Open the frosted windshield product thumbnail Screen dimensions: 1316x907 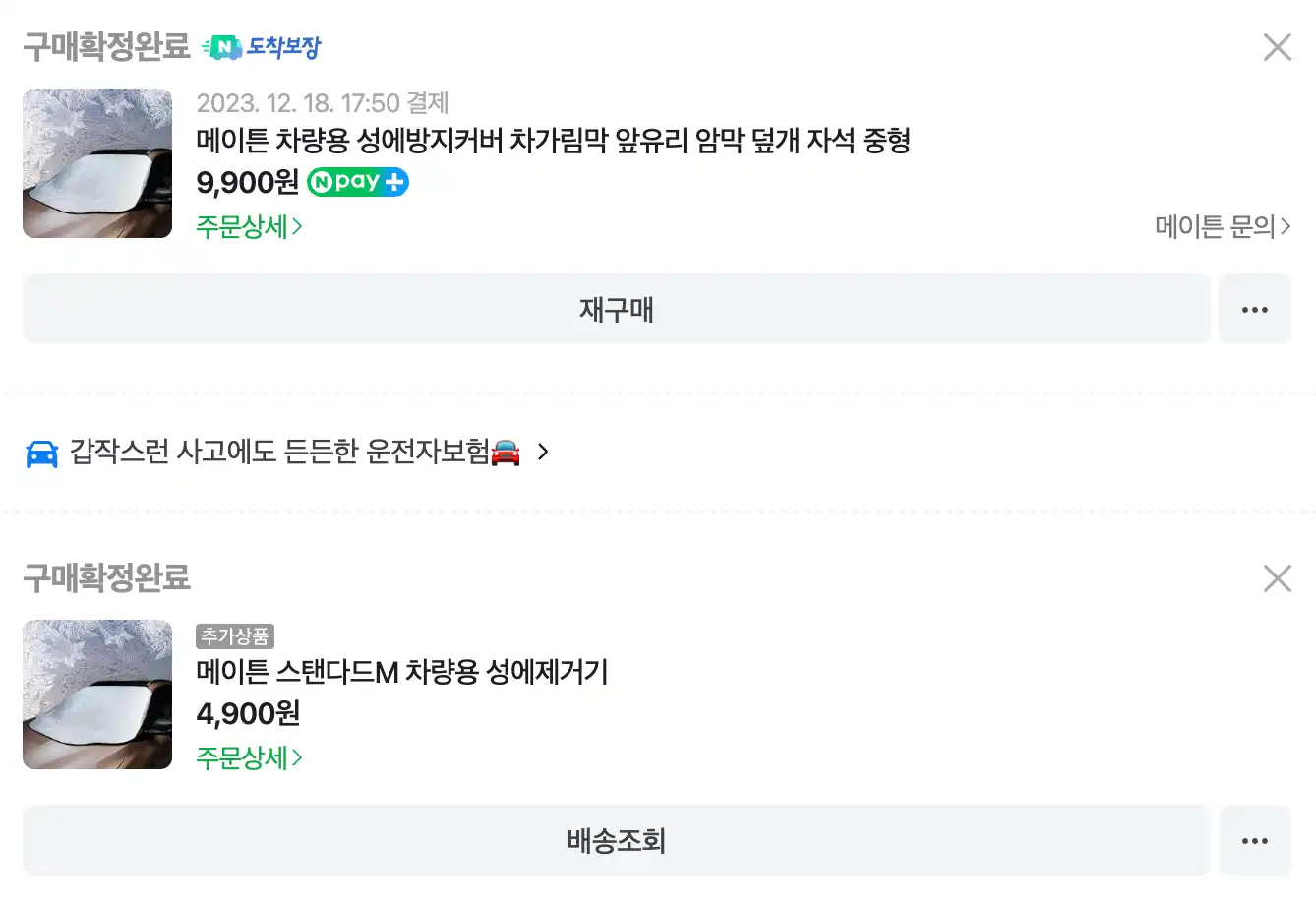coord(96,162)
